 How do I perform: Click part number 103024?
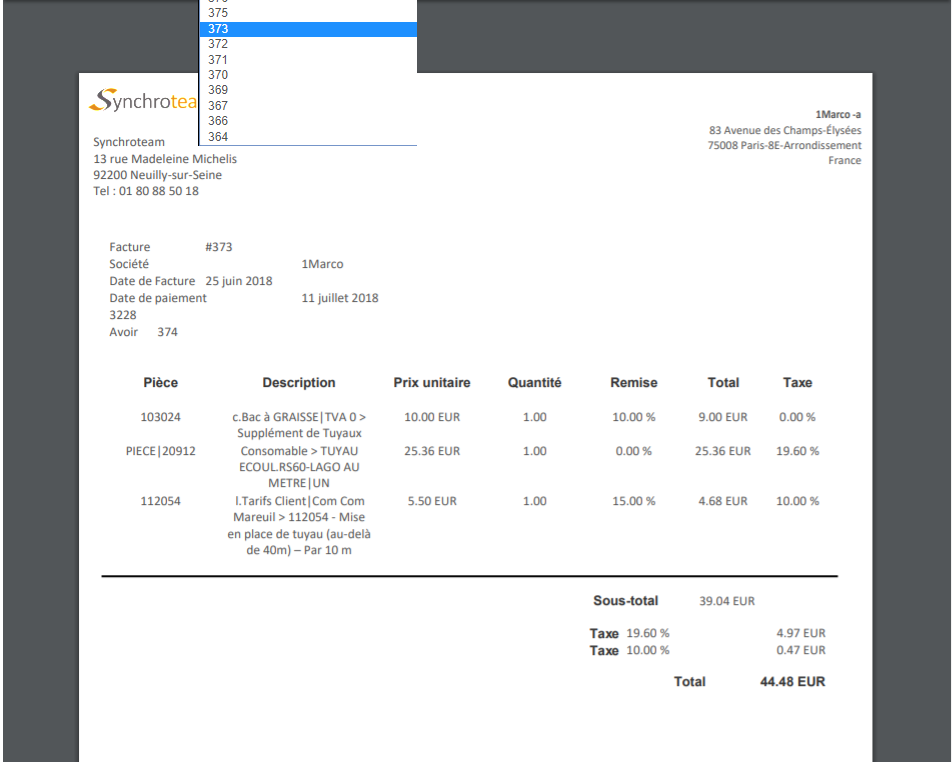tap(160, 417)
